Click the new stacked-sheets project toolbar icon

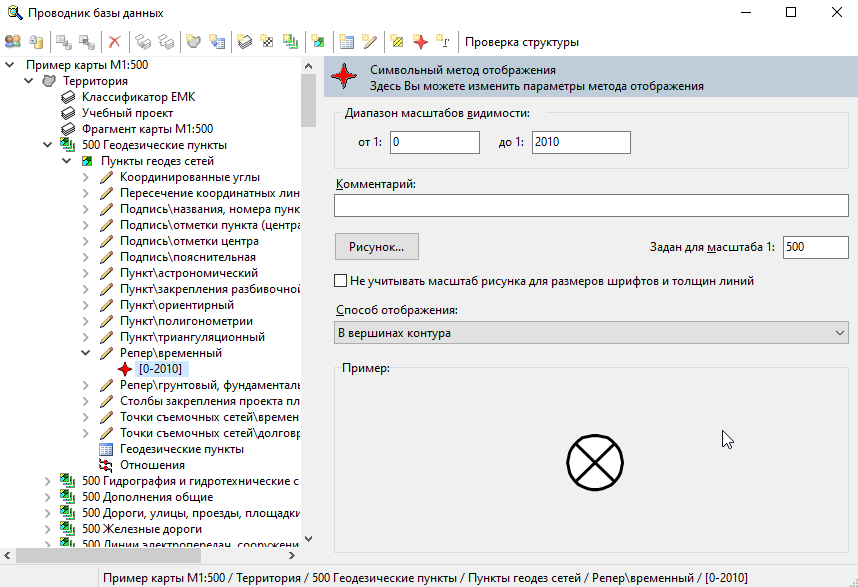[245, 42]
